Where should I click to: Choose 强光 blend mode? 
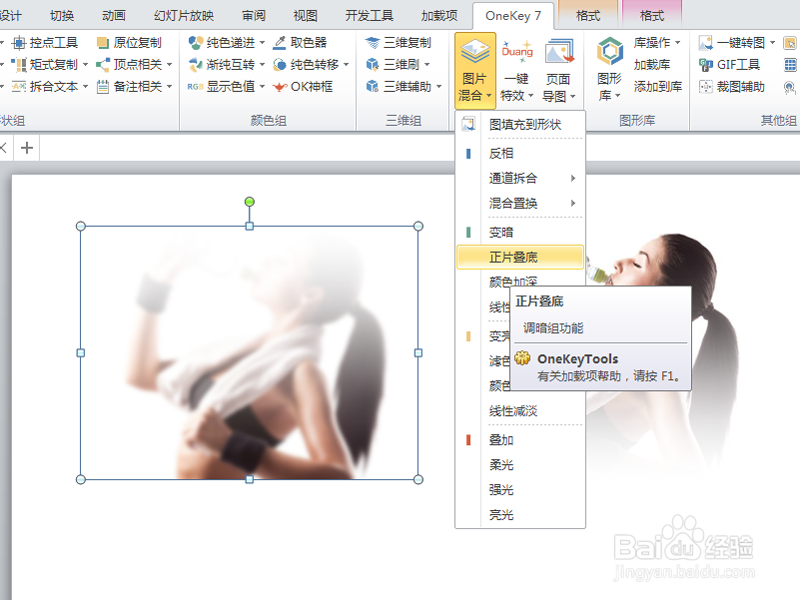(x=520, y=490)
